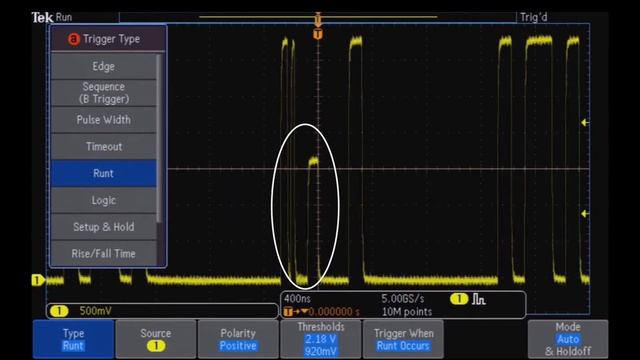Click the channel 1 ground reference marker
This screenshot has height=360, width=640.
38,280
